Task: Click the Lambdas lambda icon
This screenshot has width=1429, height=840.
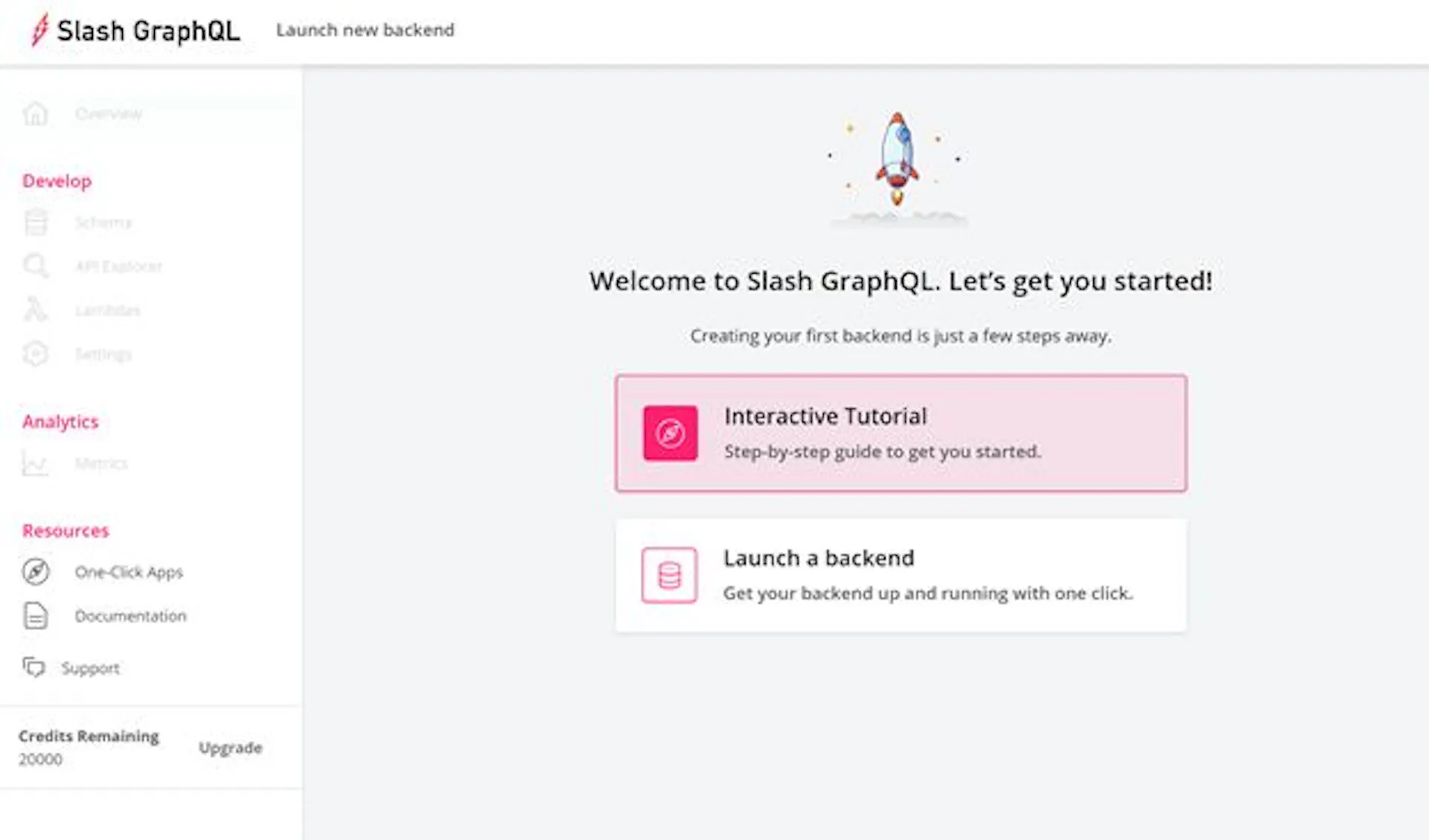Action: (x=35, y=310)
